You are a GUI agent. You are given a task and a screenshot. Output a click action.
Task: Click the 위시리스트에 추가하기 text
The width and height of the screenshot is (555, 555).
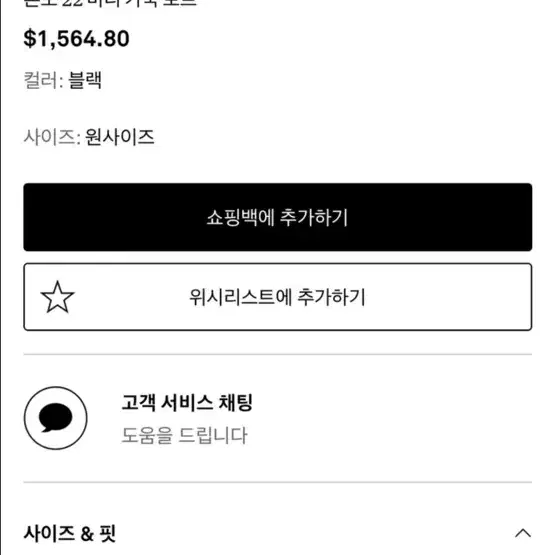[277, 297]
